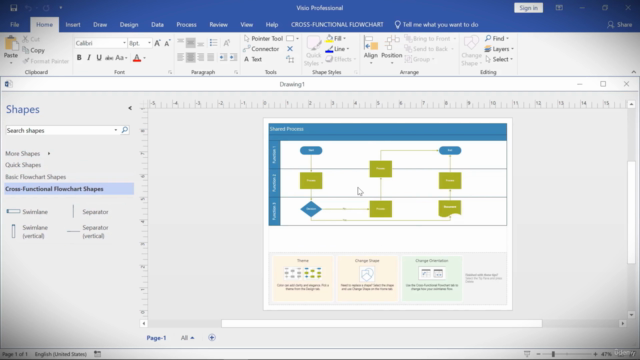Toggle Bold formatting
This screenshot has height=360, width=640.
(x=79, y=58)
